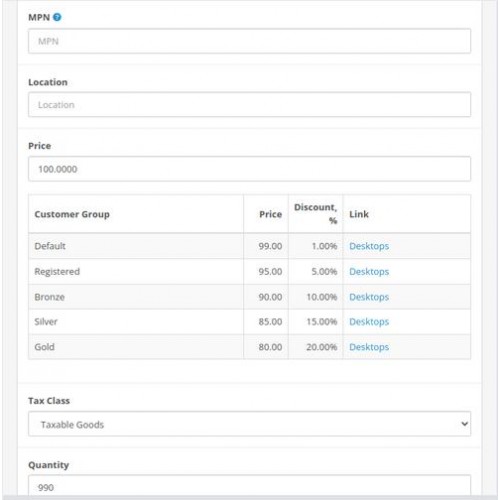Image resolution: width=500 pixels, height=500 pixels.
Task: Click the Customer Group column header
Action: pyautogui.click(x=72, y=214)
